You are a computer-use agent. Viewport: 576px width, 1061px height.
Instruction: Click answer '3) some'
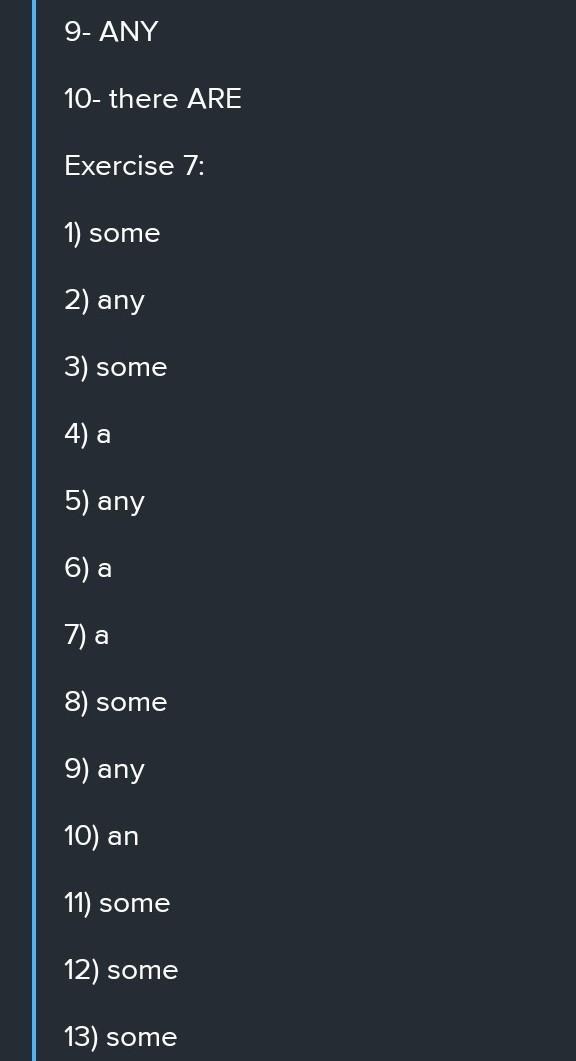(116, 367)
